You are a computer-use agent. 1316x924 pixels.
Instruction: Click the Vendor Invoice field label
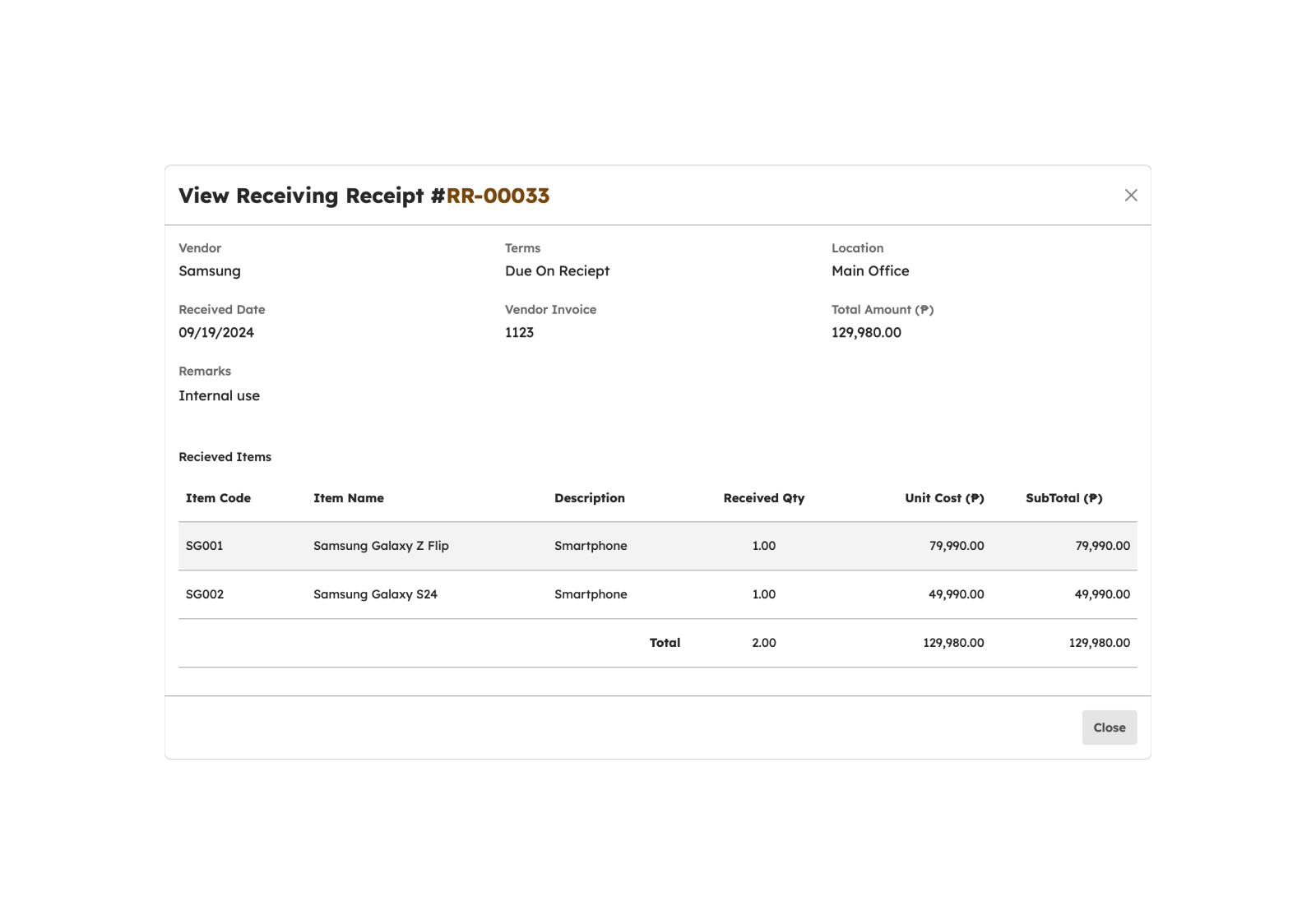(550, 310)
